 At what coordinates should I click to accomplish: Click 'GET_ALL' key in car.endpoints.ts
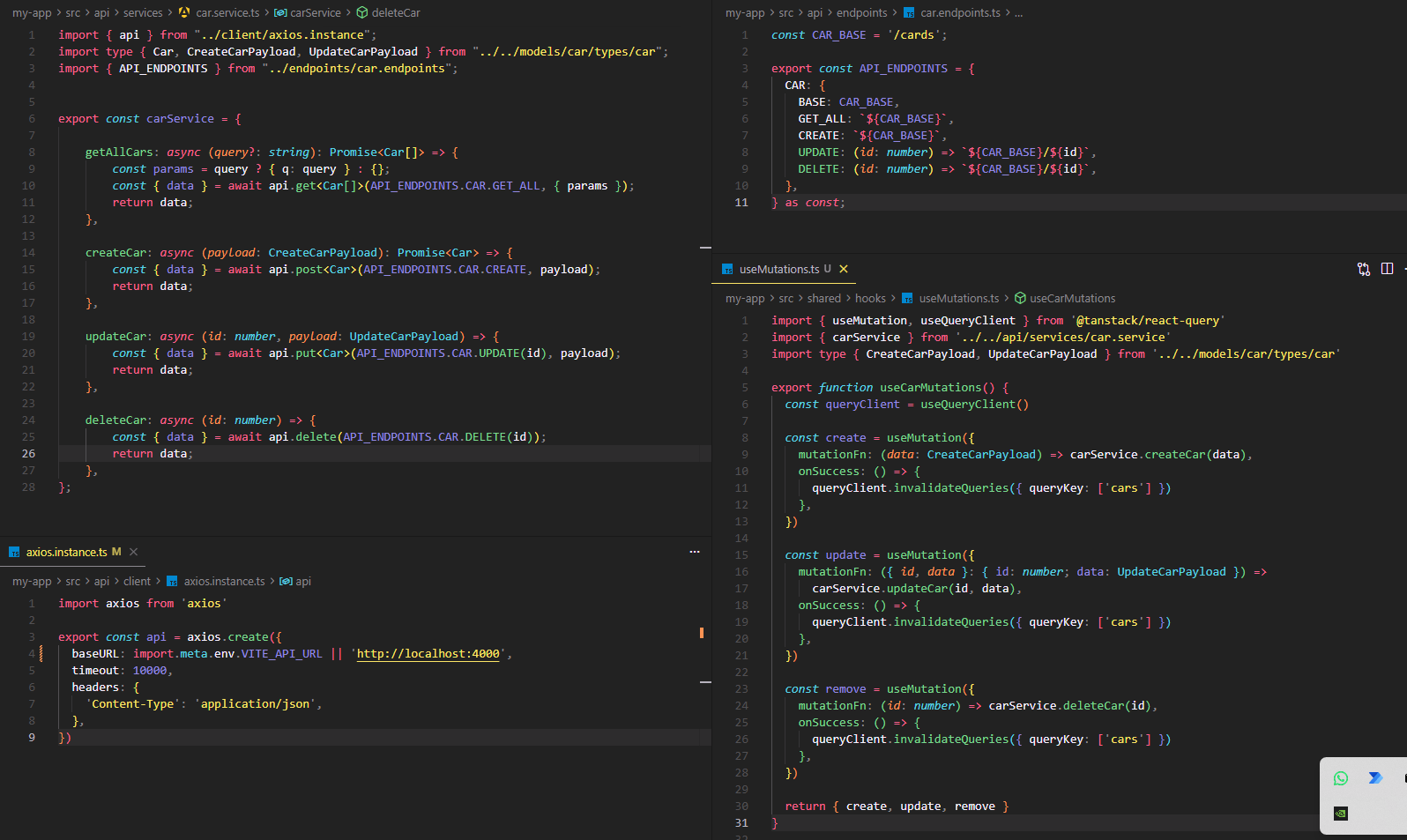click(x=822, y=118)
